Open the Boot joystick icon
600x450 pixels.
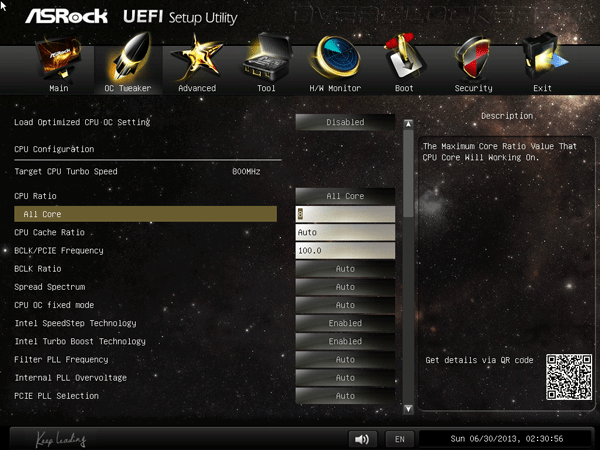[x=404, y=57]
